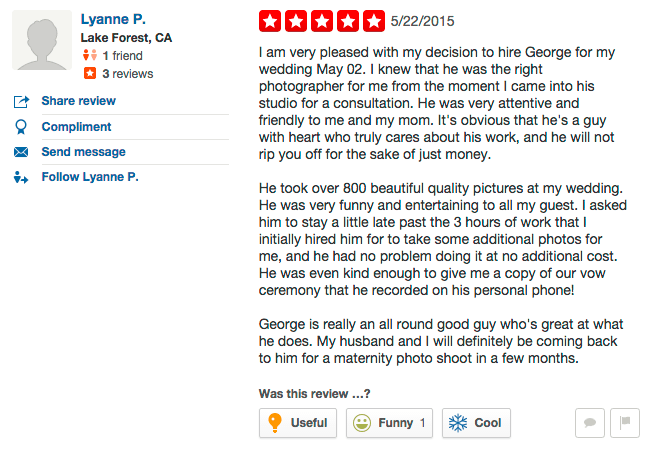Click the 1 friend count
This screenshot has height=457, width=650.
point(122,56)
